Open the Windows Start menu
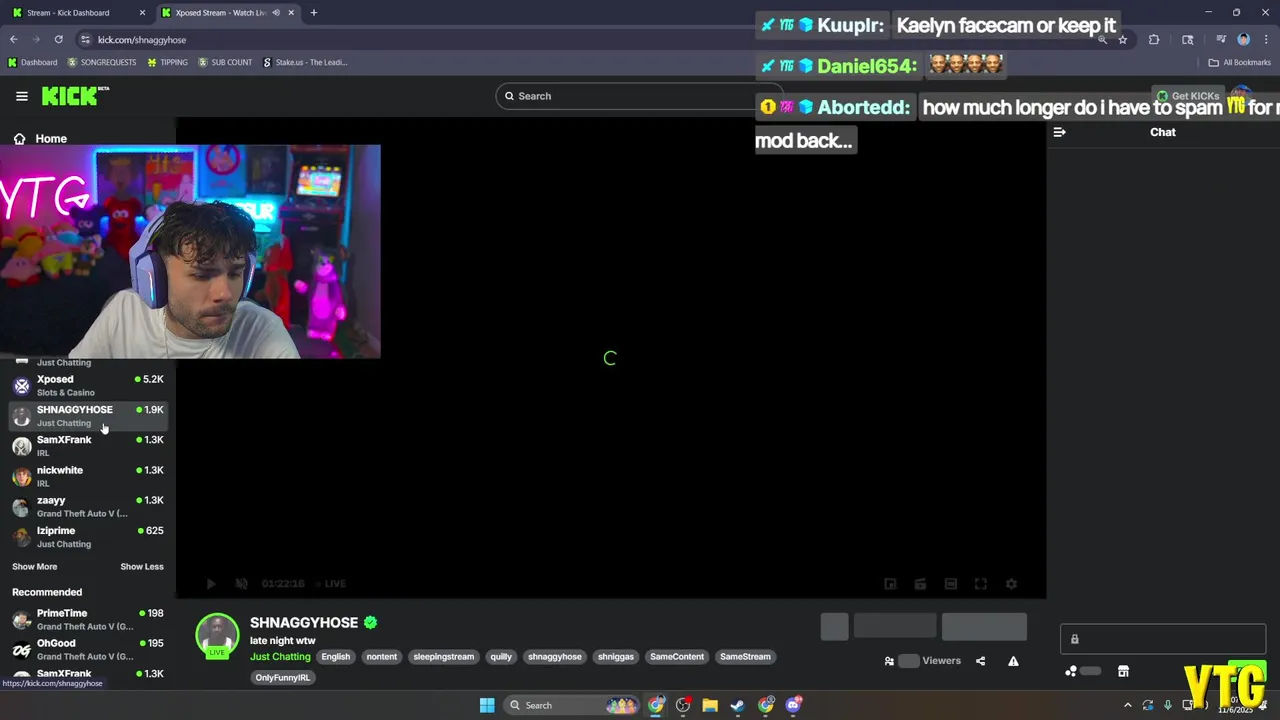 487,705
